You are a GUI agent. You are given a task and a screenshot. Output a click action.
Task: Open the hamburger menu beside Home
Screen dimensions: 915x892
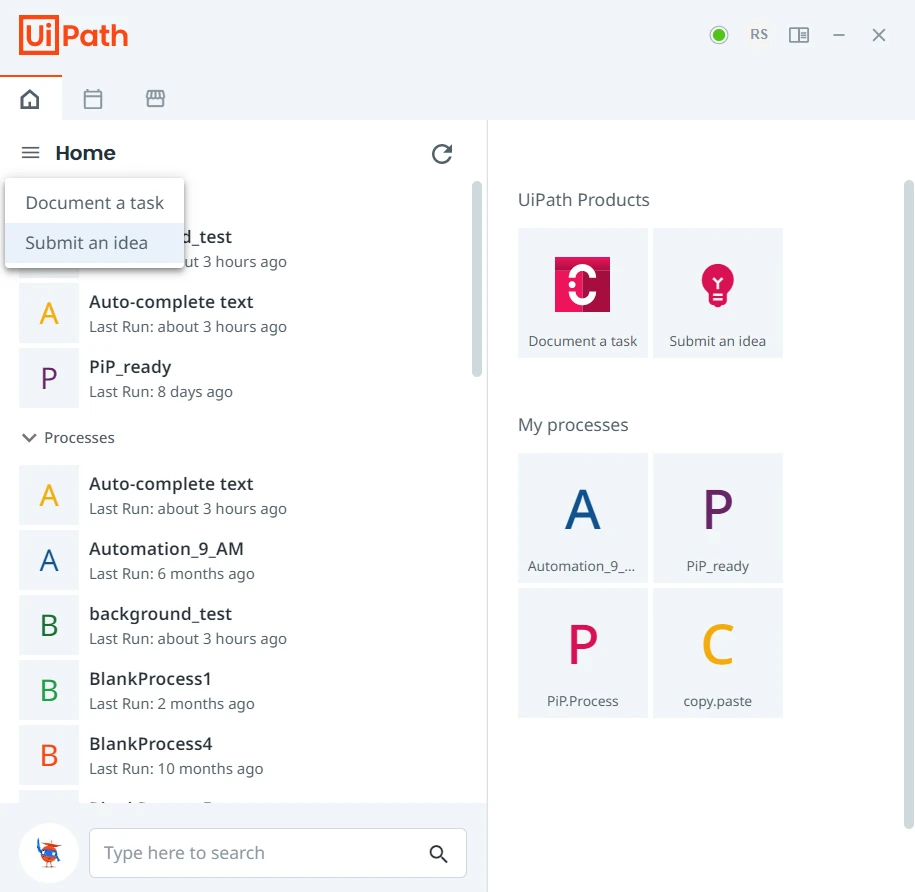pyautogui.click(x=30, y=153)
